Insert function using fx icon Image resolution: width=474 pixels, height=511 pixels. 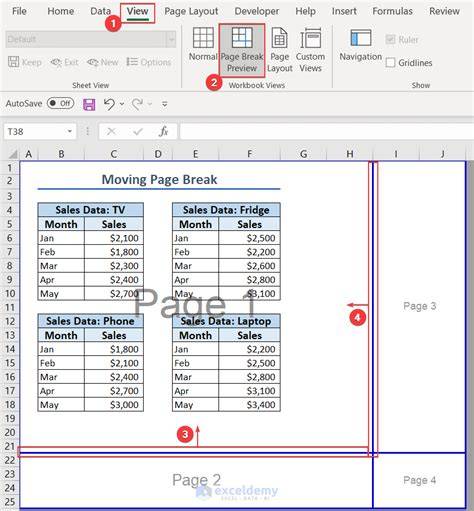163,132
